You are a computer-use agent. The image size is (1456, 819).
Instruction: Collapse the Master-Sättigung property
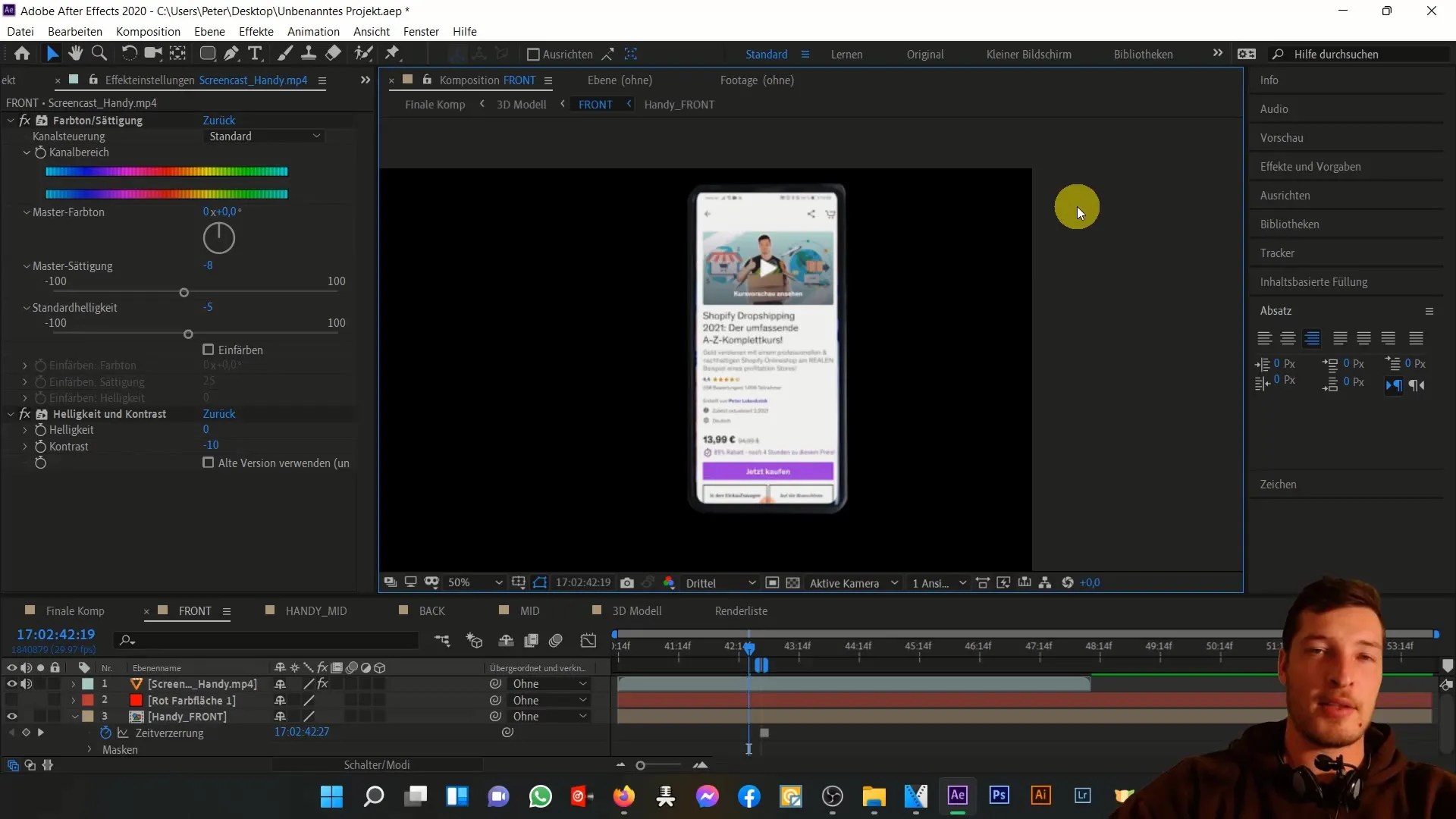[27, 266]
